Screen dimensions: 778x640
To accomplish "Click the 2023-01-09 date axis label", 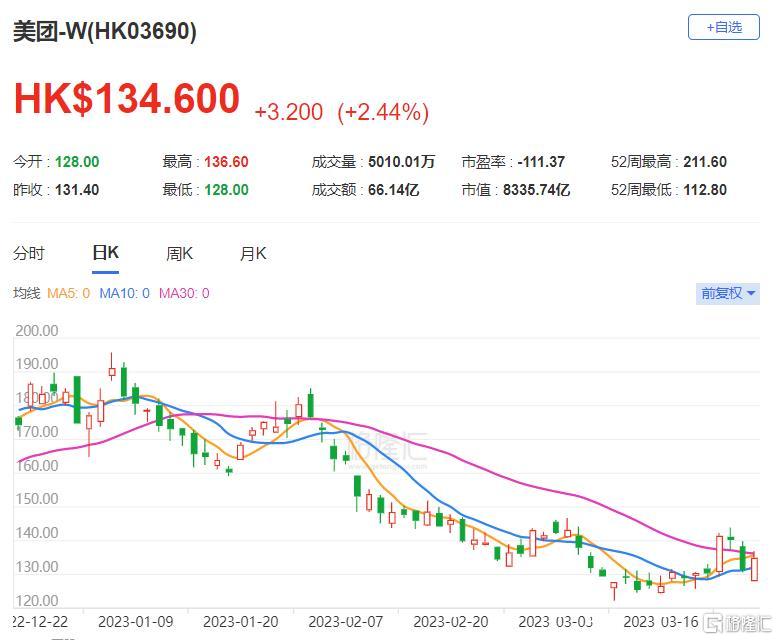I will click(135, 622).
